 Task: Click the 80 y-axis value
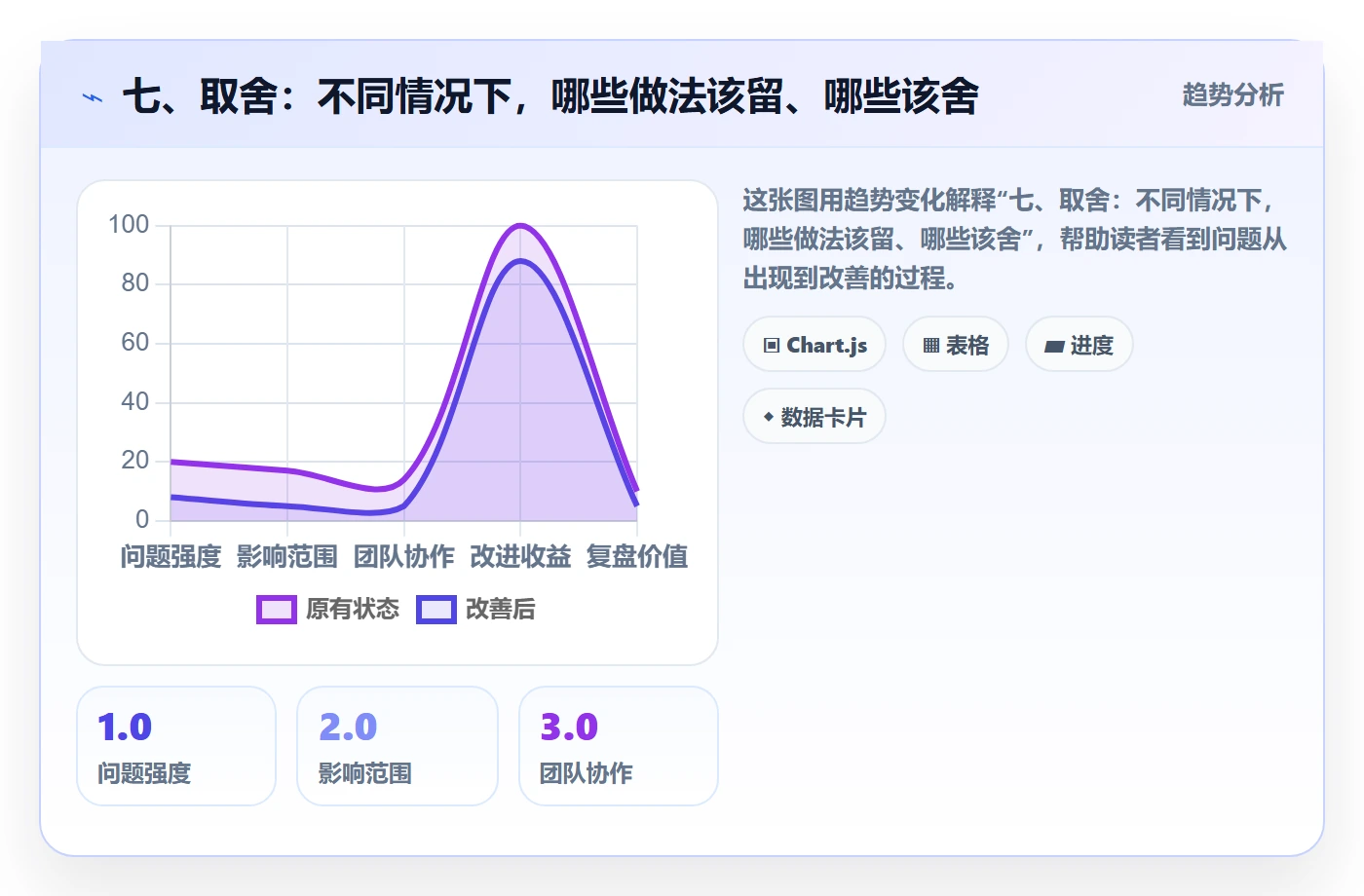[135, 283]
